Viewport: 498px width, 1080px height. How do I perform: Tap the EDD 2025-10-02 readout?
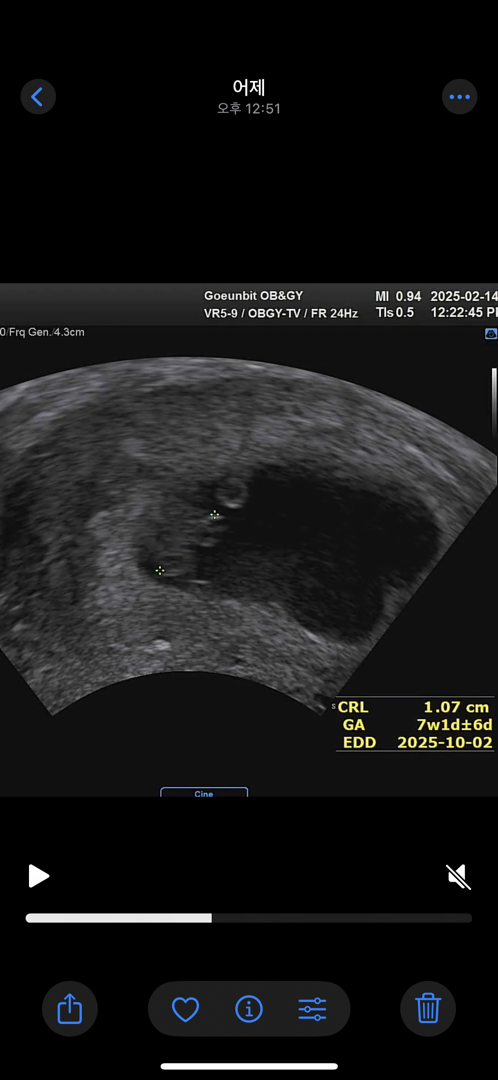417,742
